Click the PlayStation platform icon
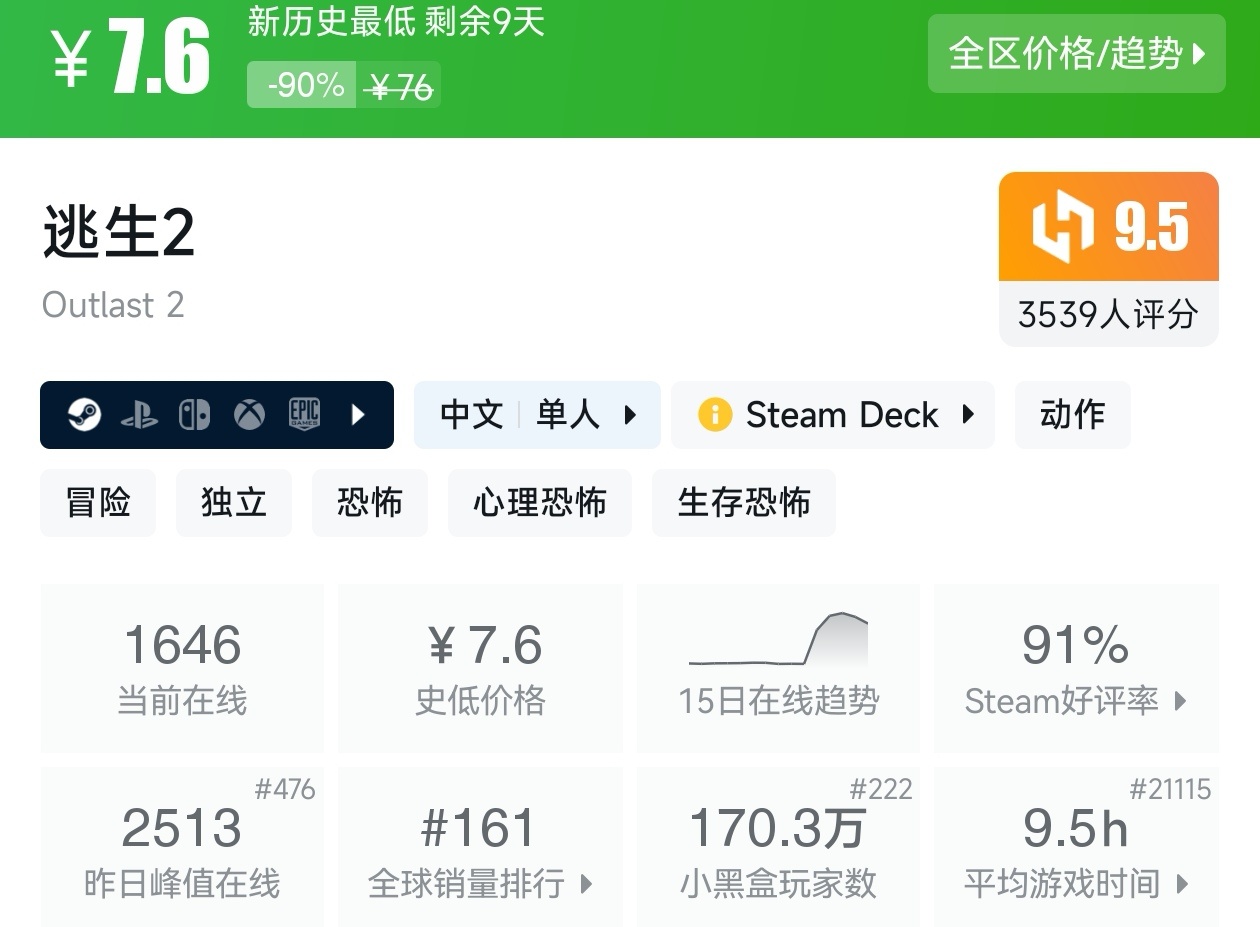Screen dimensions: 1260x927 pos(140,414)
